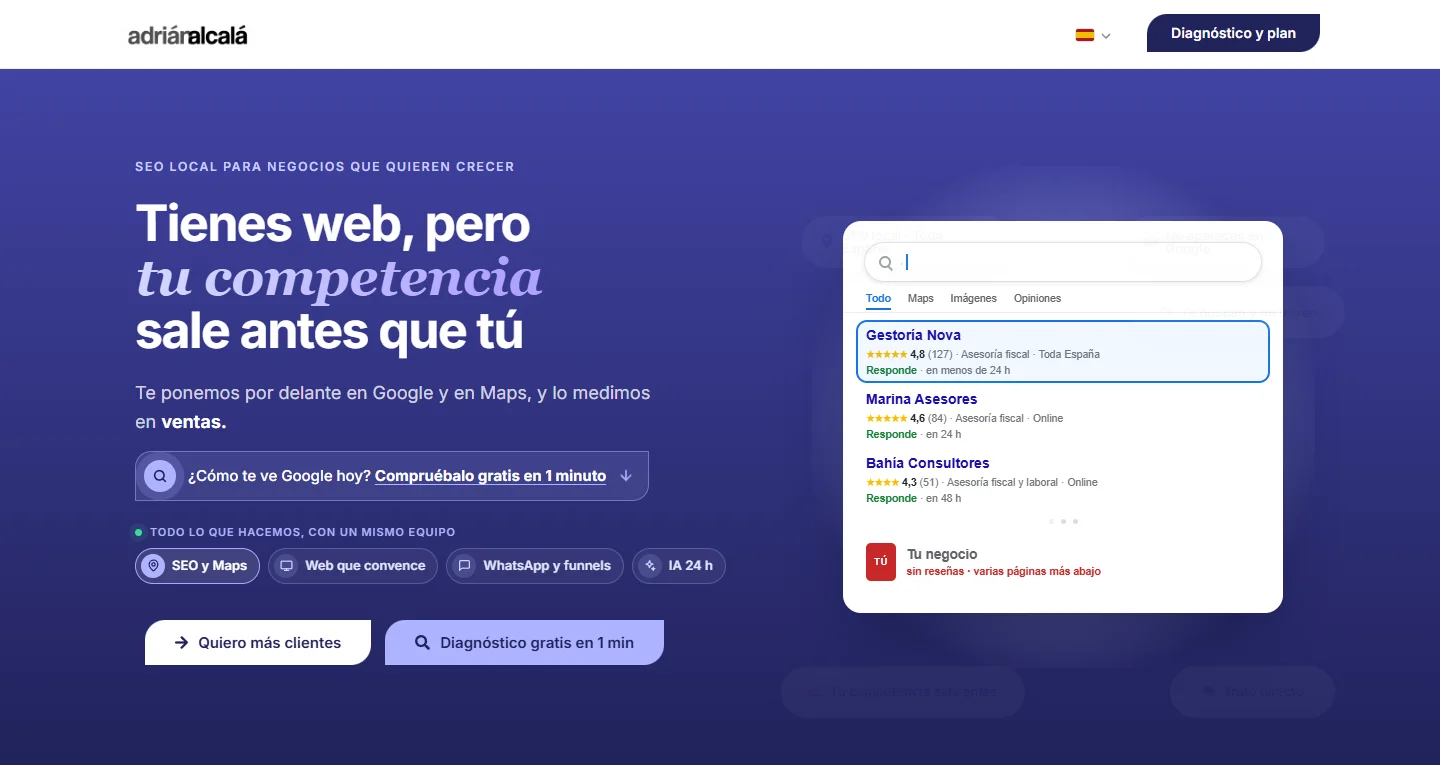Click Diagnóstico gratis en 1 min button
1440x765 pixels.
tap(524, 642)
